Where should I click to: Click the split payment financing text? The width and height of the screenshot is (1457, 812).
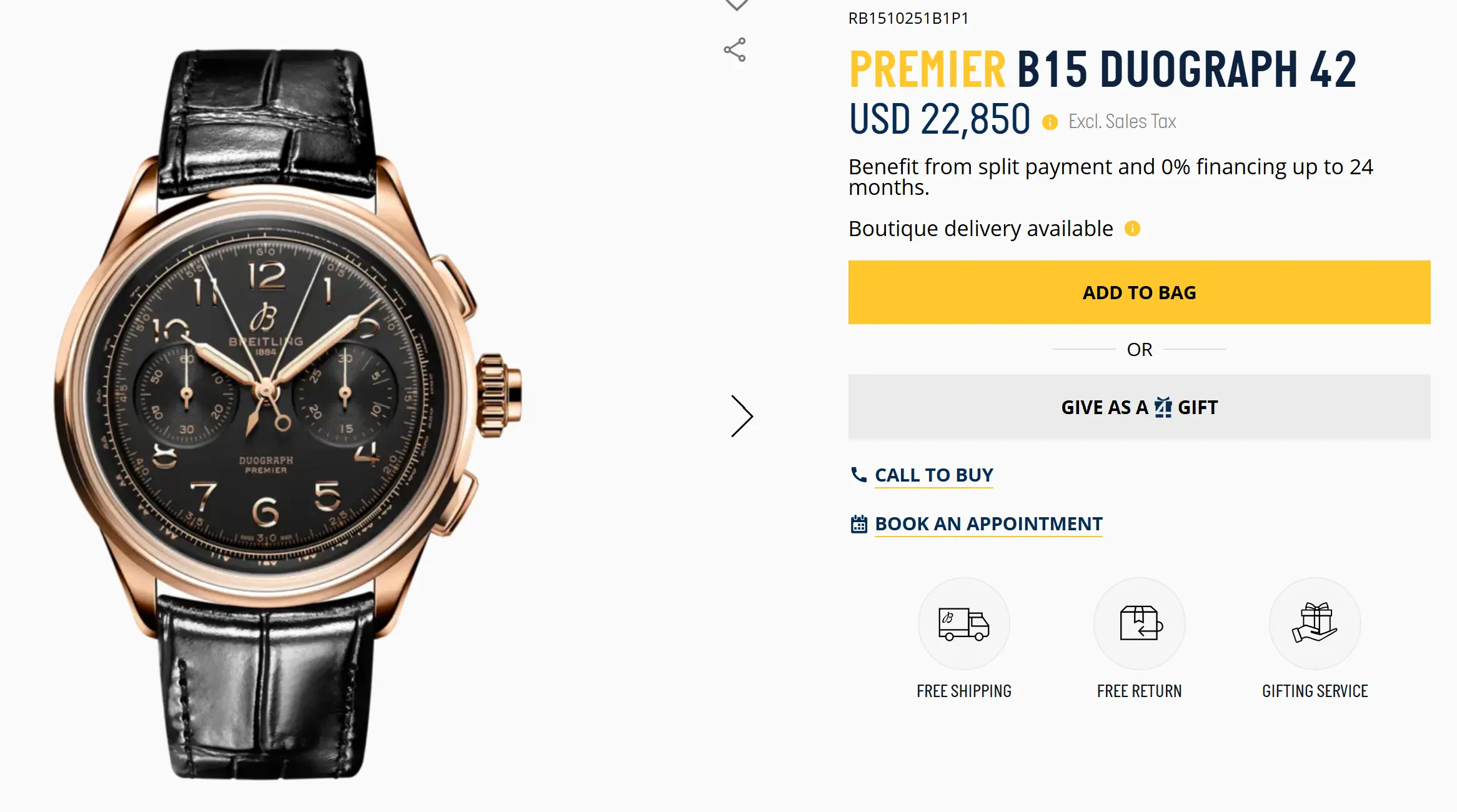[x=1110, y=177]
